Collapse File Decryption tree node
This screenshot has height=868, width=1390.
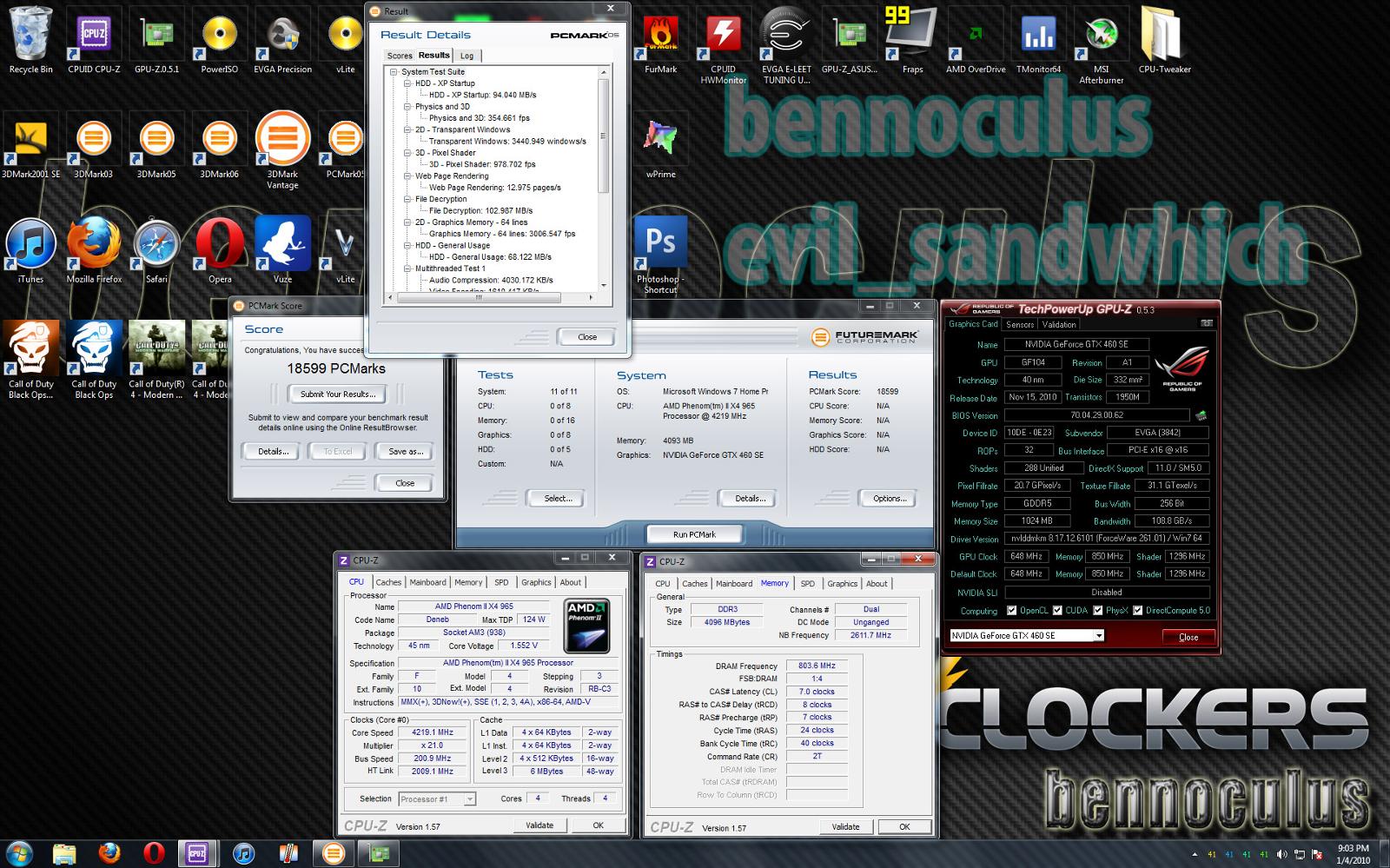[x=407, y=199]
